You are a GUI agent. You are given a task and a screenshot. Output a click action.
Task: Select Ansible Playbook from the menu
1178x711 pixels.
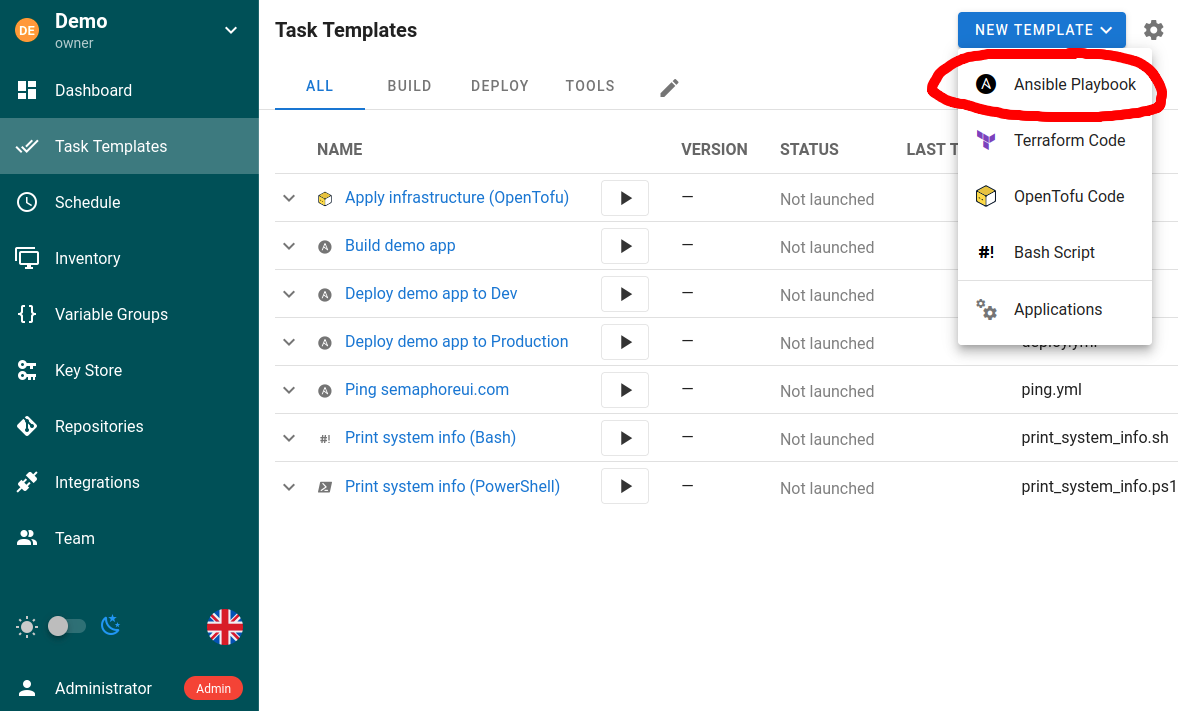(1074, 85)
